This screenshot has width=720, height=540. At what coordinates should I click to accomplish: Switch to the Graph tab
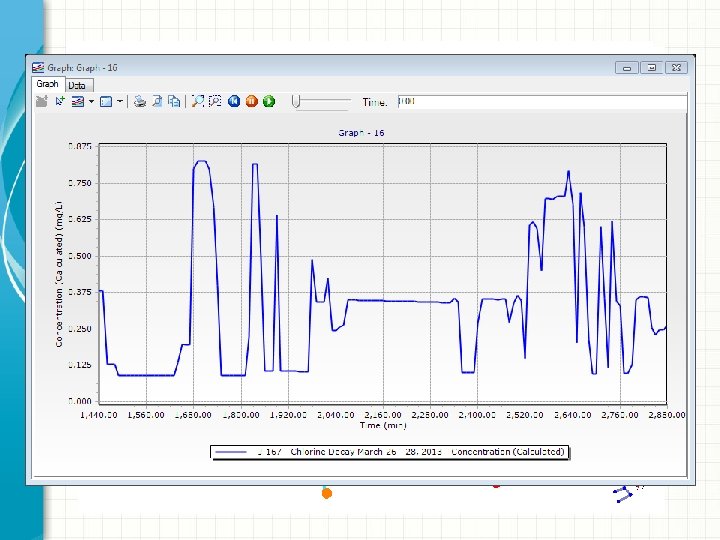[47, 84]
